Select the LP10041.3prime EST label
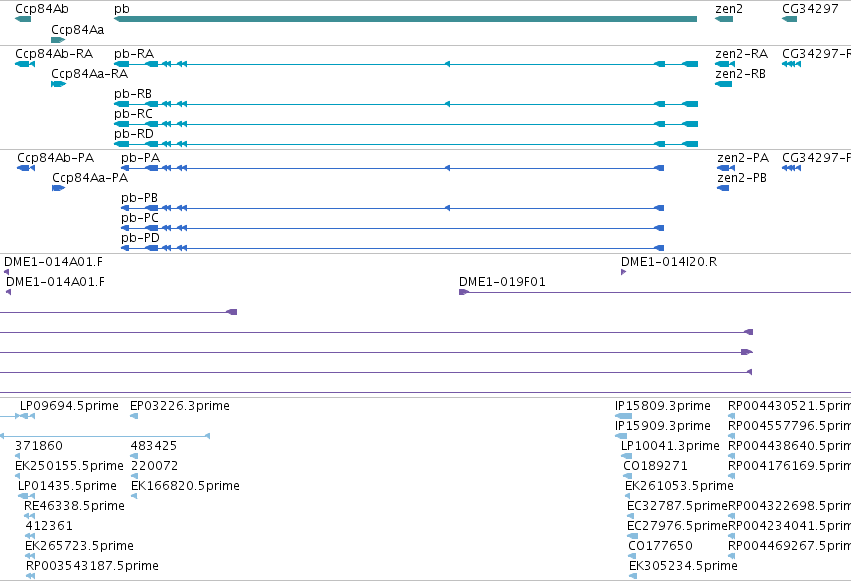The width and height of the screenshot is (851, 581). [x=670, y=446]
